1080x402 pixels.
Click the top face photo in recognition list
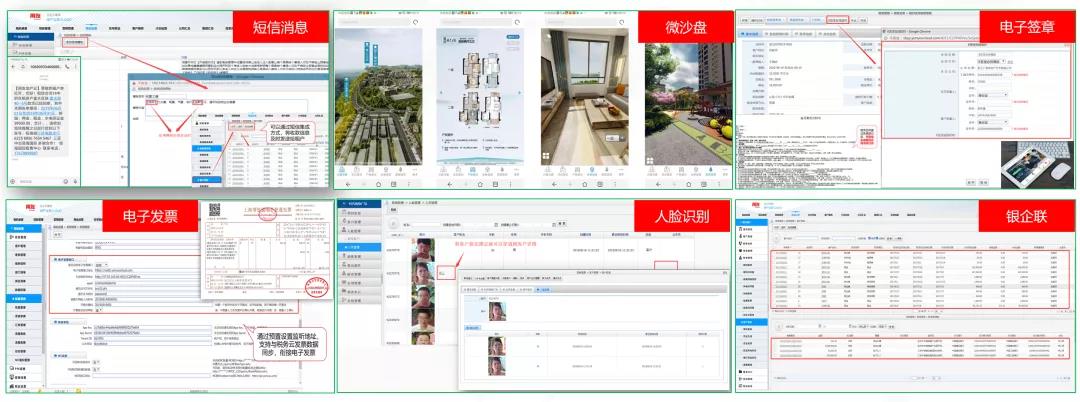[x=425, y=250]
